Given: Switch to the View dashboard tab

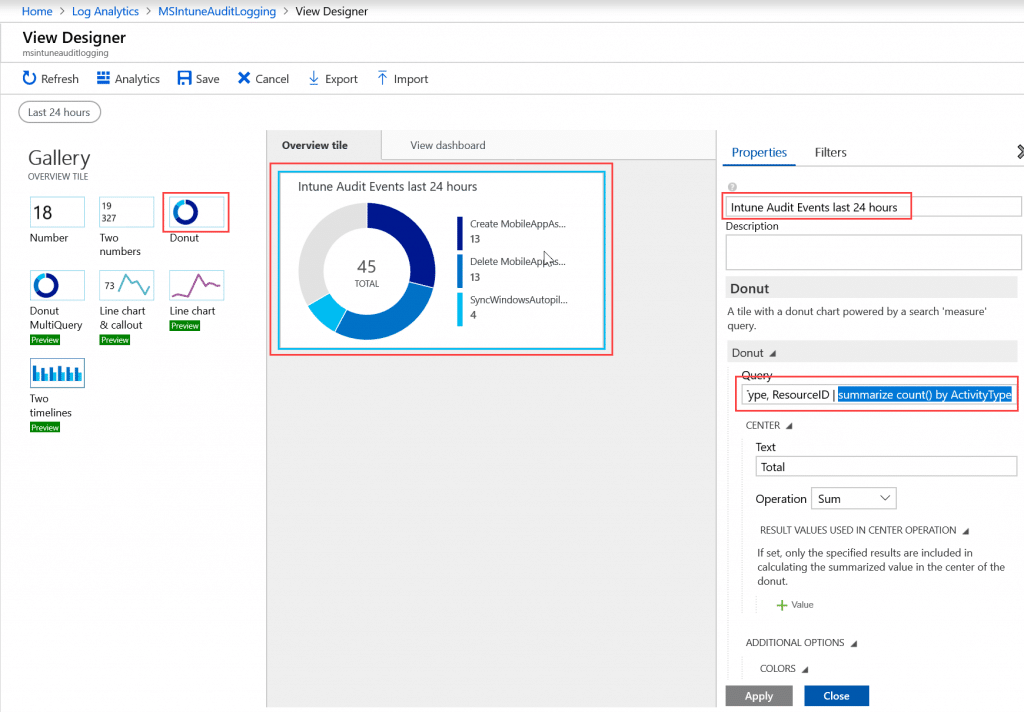Looking at the screenshot, I should click(x=447, y=145).
